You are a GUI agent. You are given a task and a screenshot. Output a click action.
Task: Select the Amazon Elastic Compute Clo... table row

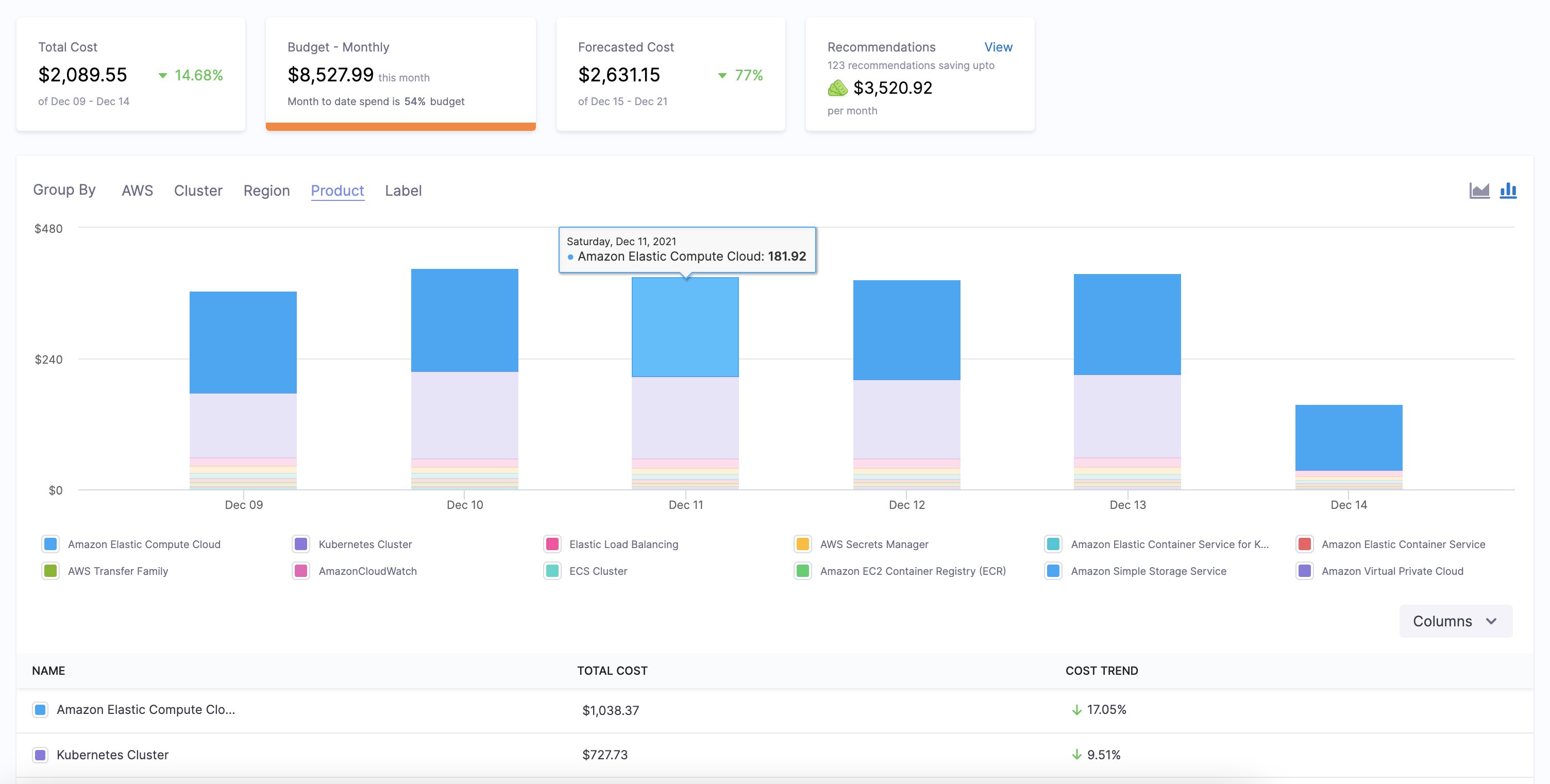pos(775,710)
